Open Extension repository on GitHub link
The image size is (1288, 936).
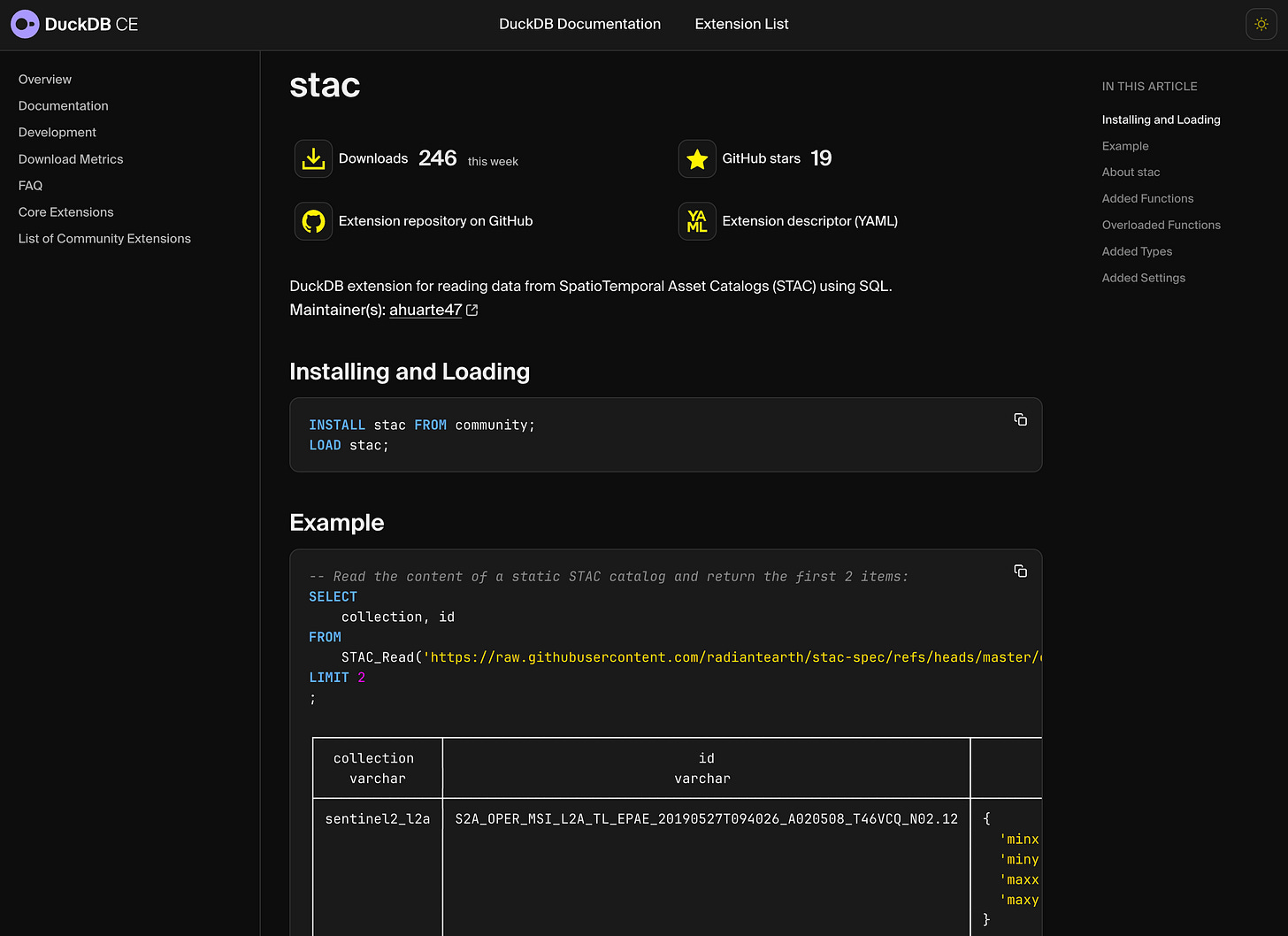(x=435, y=221)
